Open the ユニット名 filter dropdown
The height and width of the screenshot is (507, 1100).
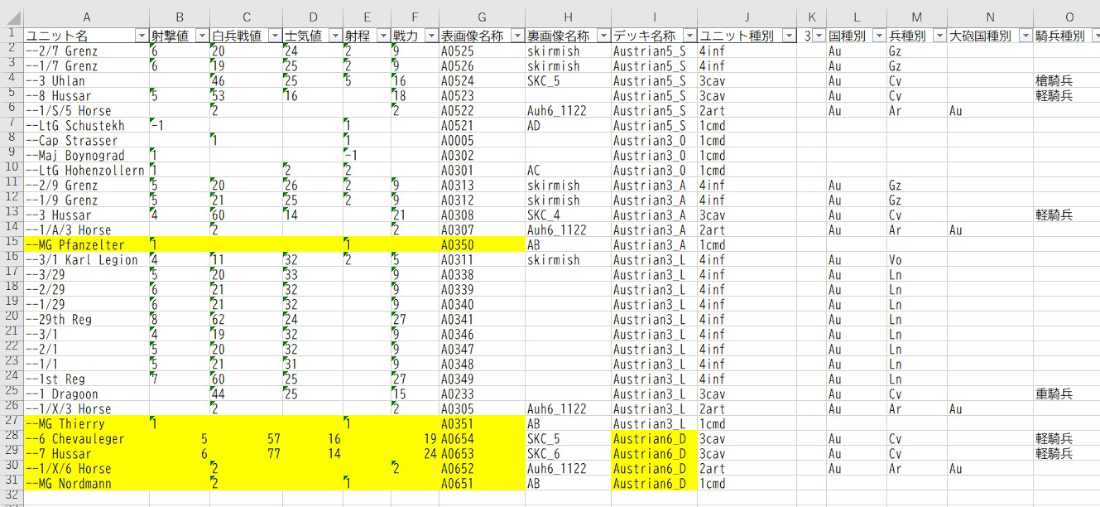pos(140,36)
